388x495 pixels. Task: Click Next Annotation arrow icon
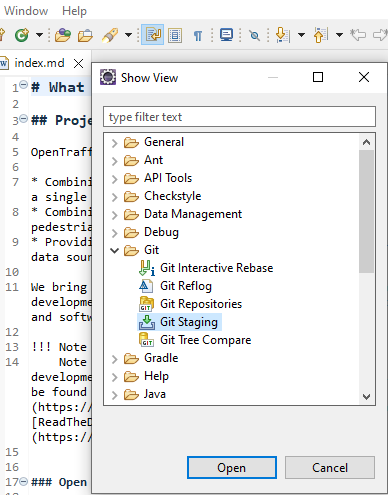tap(282, 35)
